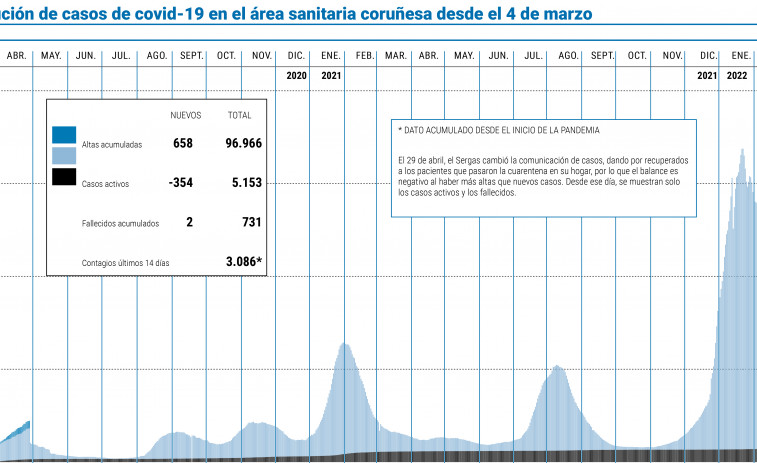
Task: Click the February 2021 peak of the curve
Action: (344, 345)
